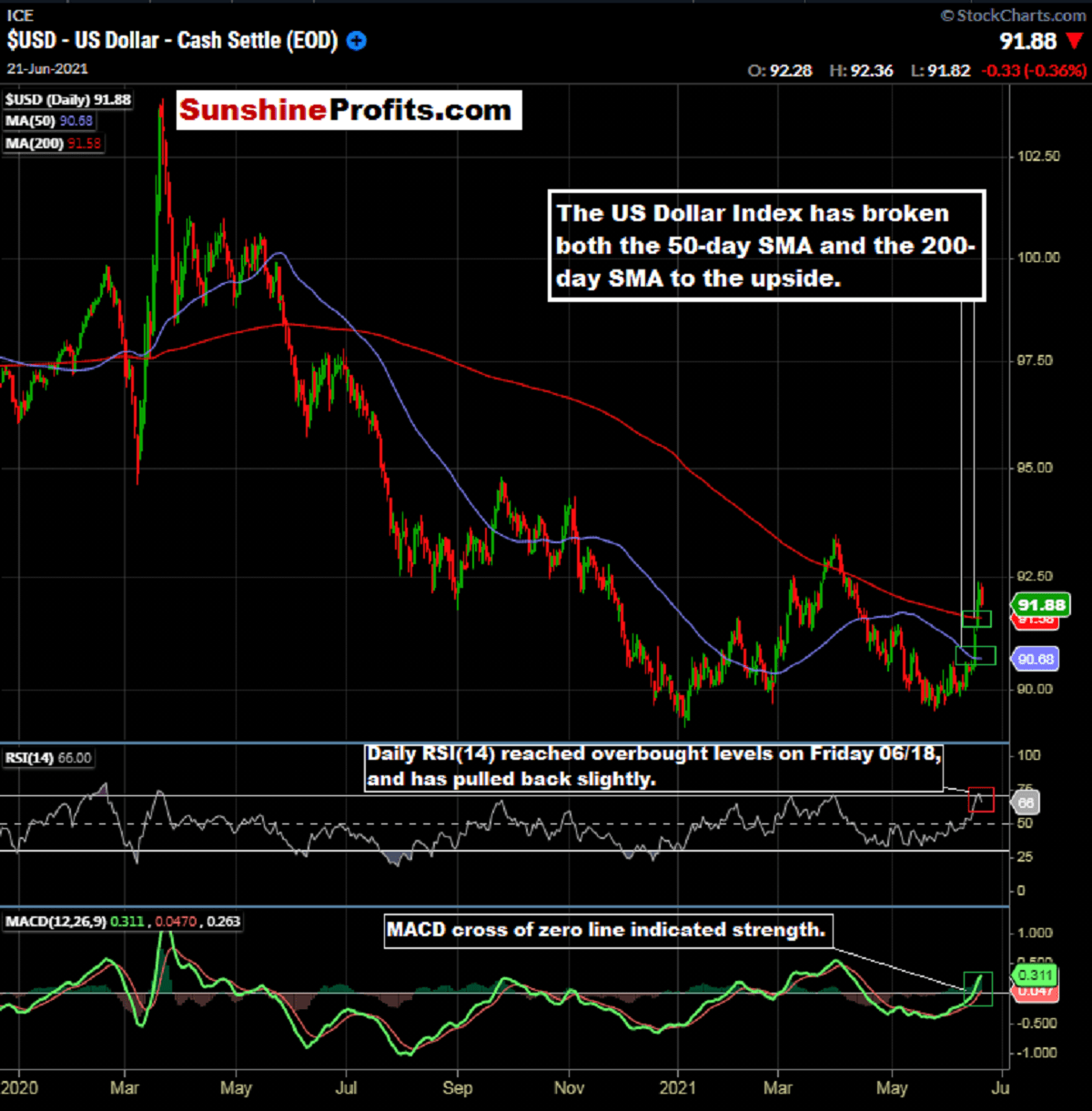Select the MA(200) legend entry
1092x1111 pixels.
tap(54, 143)
